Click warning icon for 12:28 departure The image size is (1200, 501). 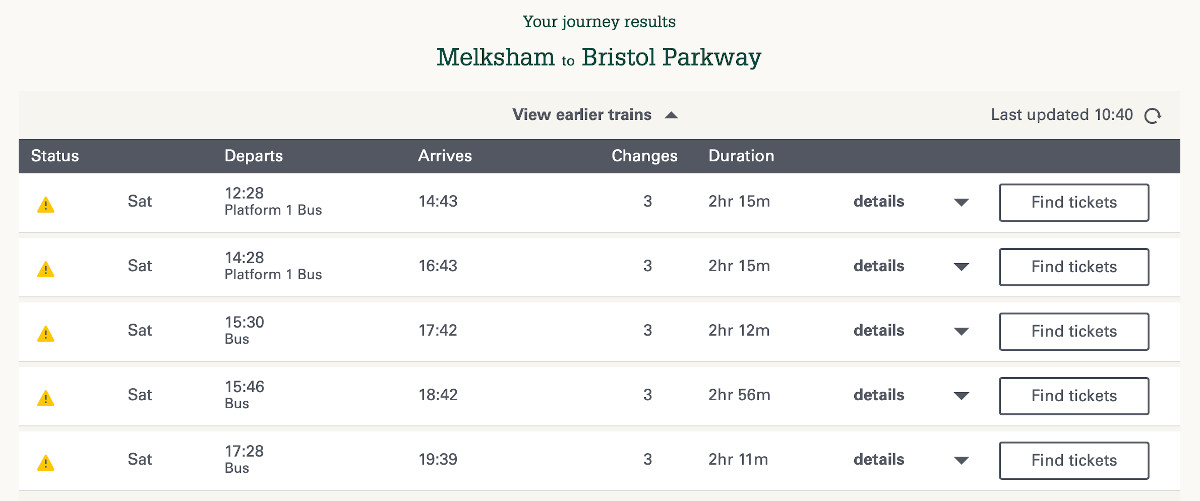[x=46, y=205]
